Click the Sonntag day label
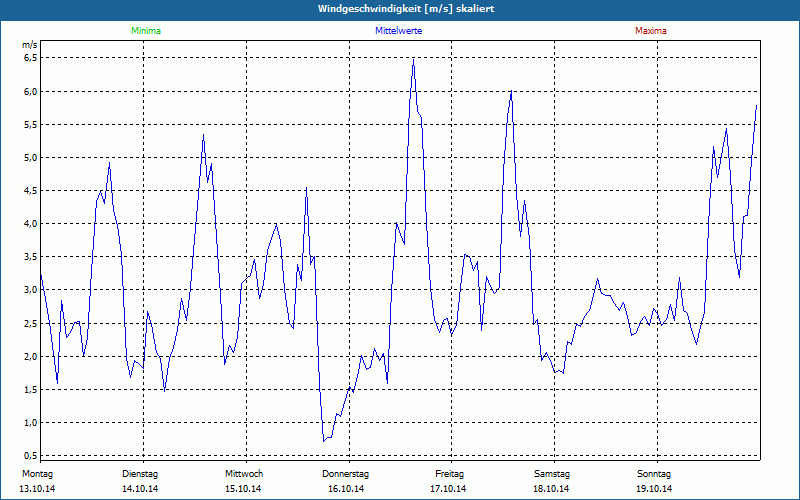The width and height of the screenshot is (800, 500). coord(654,474)
